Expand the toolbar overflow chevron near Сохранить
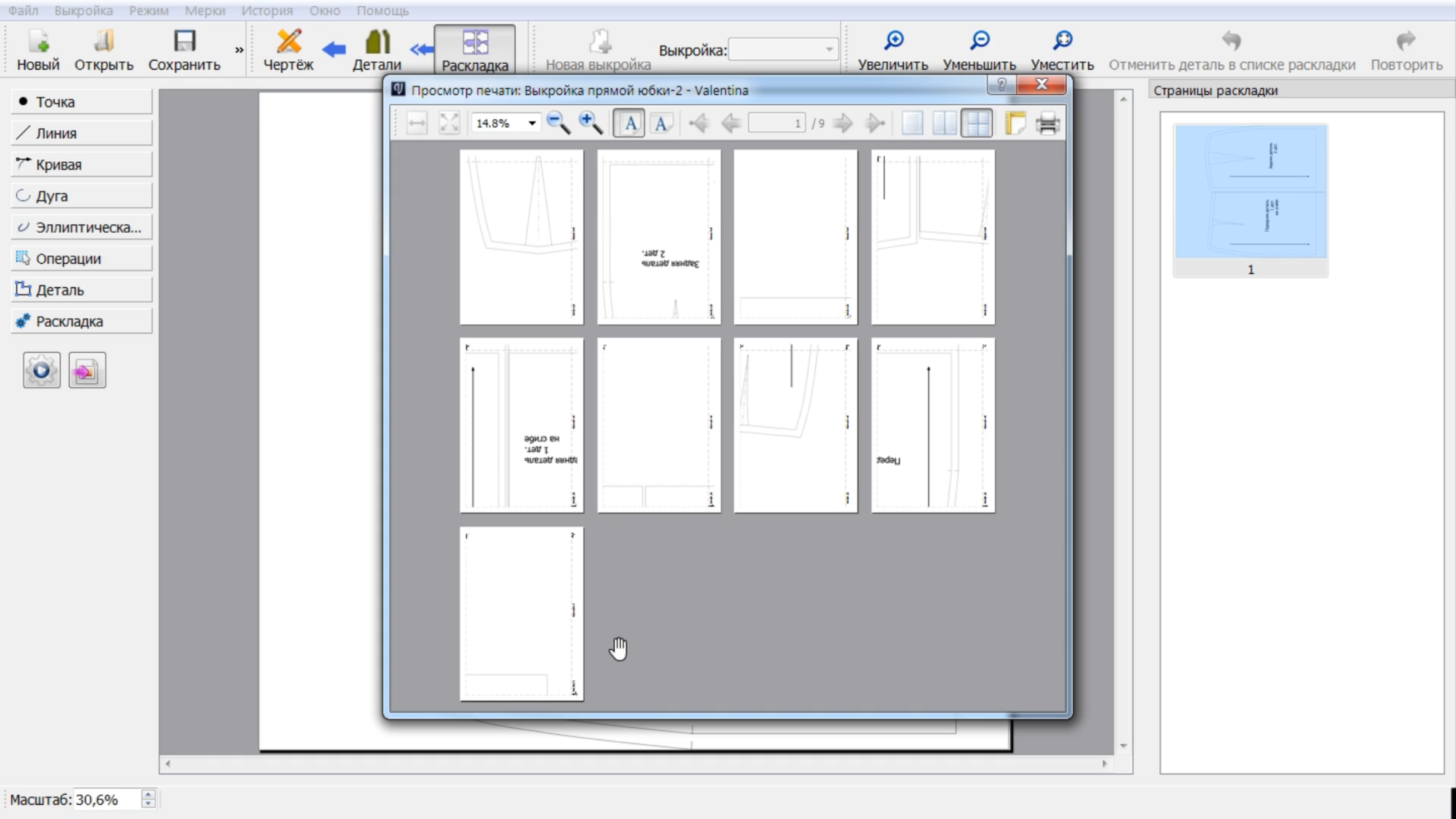Image resolution: width=1456 pixels, height=819 pixels. click(x=239, y=50)
